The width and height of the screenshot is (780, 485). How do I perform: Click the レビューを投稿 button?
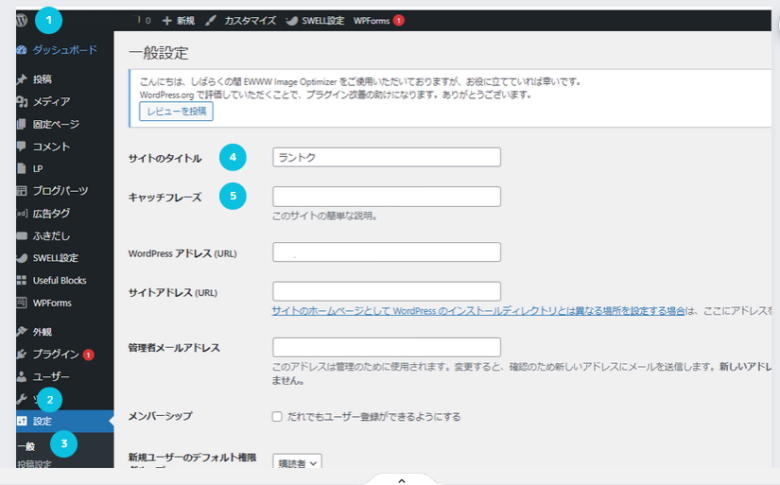coord(176,111)
